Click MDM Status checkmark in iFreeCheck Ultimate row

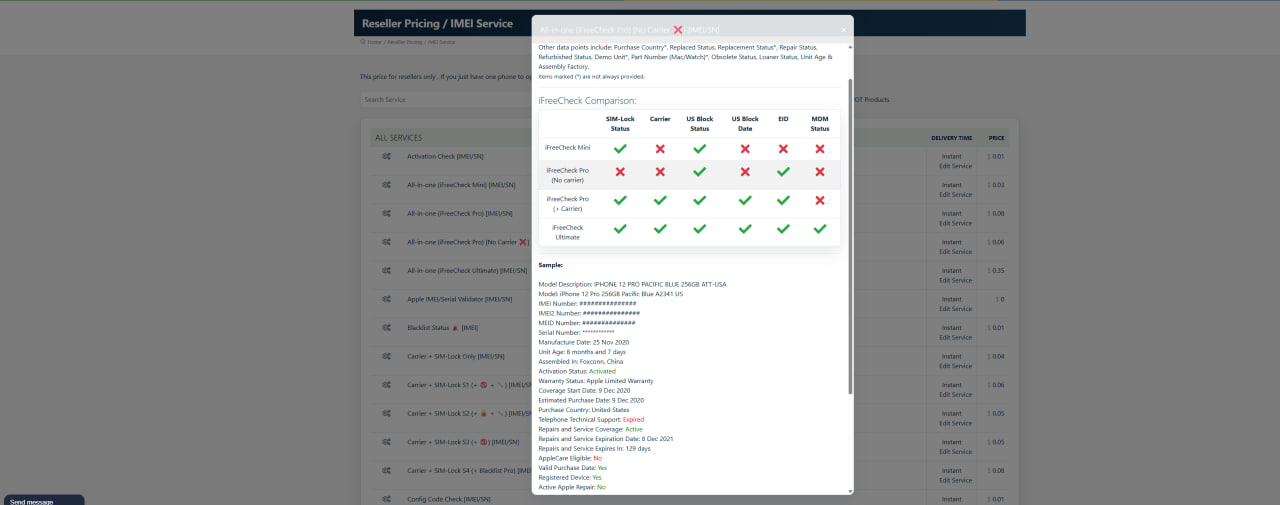click(820, 229)
